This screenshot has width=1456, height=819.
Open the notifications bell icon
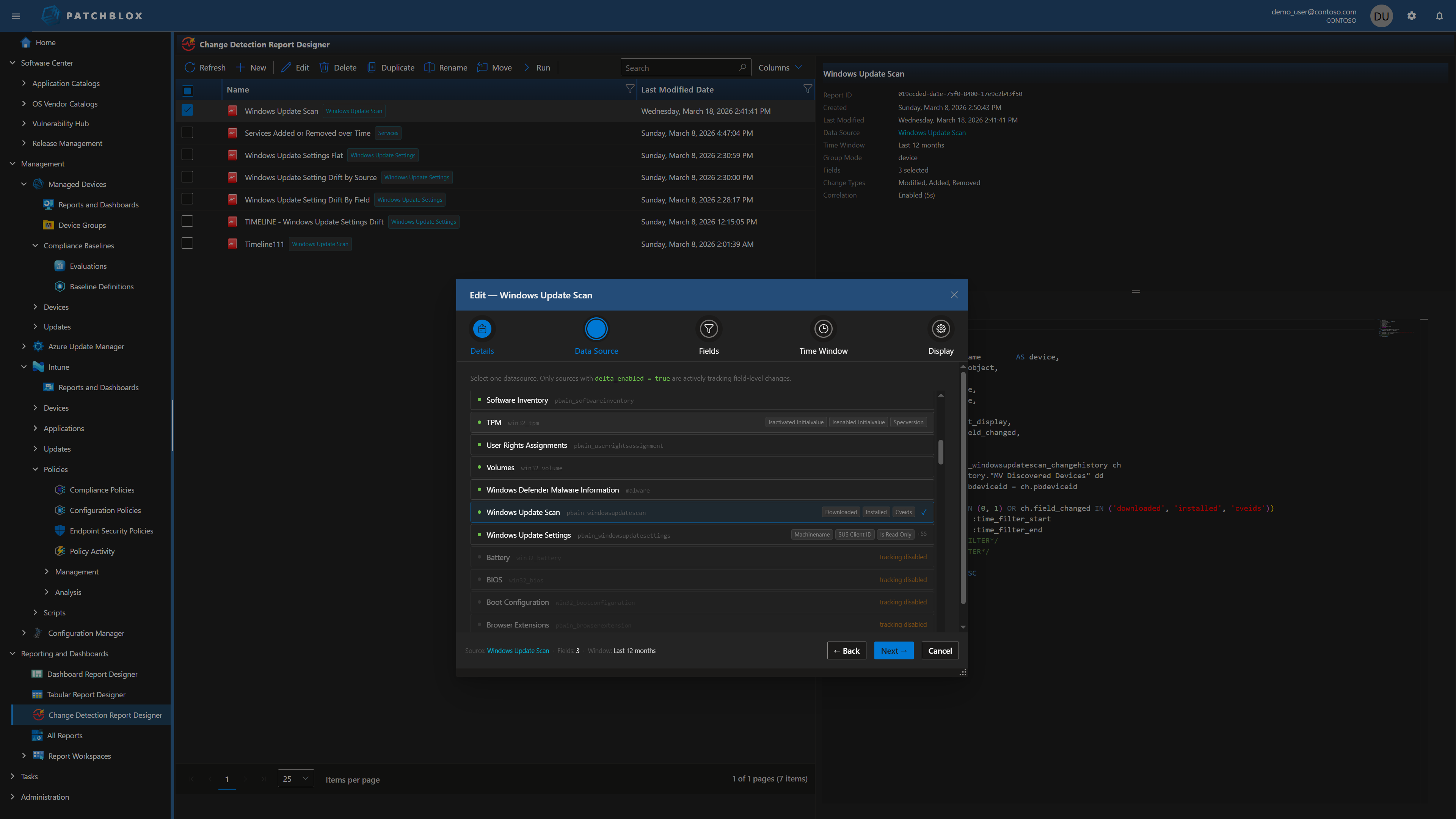click(x=1439, y=16)
